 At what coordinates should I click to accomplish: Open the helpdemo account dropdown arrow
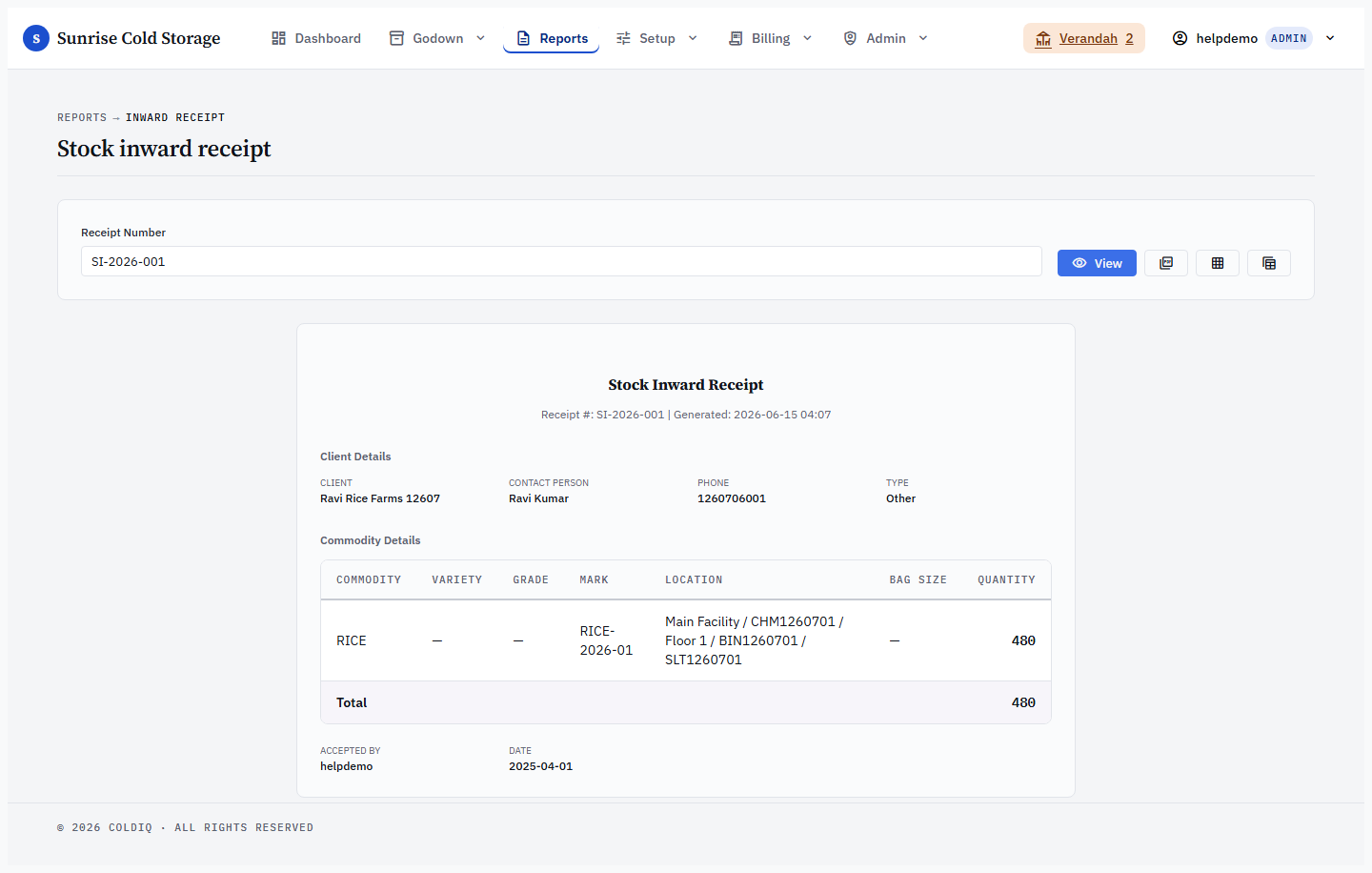(1330, 38)
